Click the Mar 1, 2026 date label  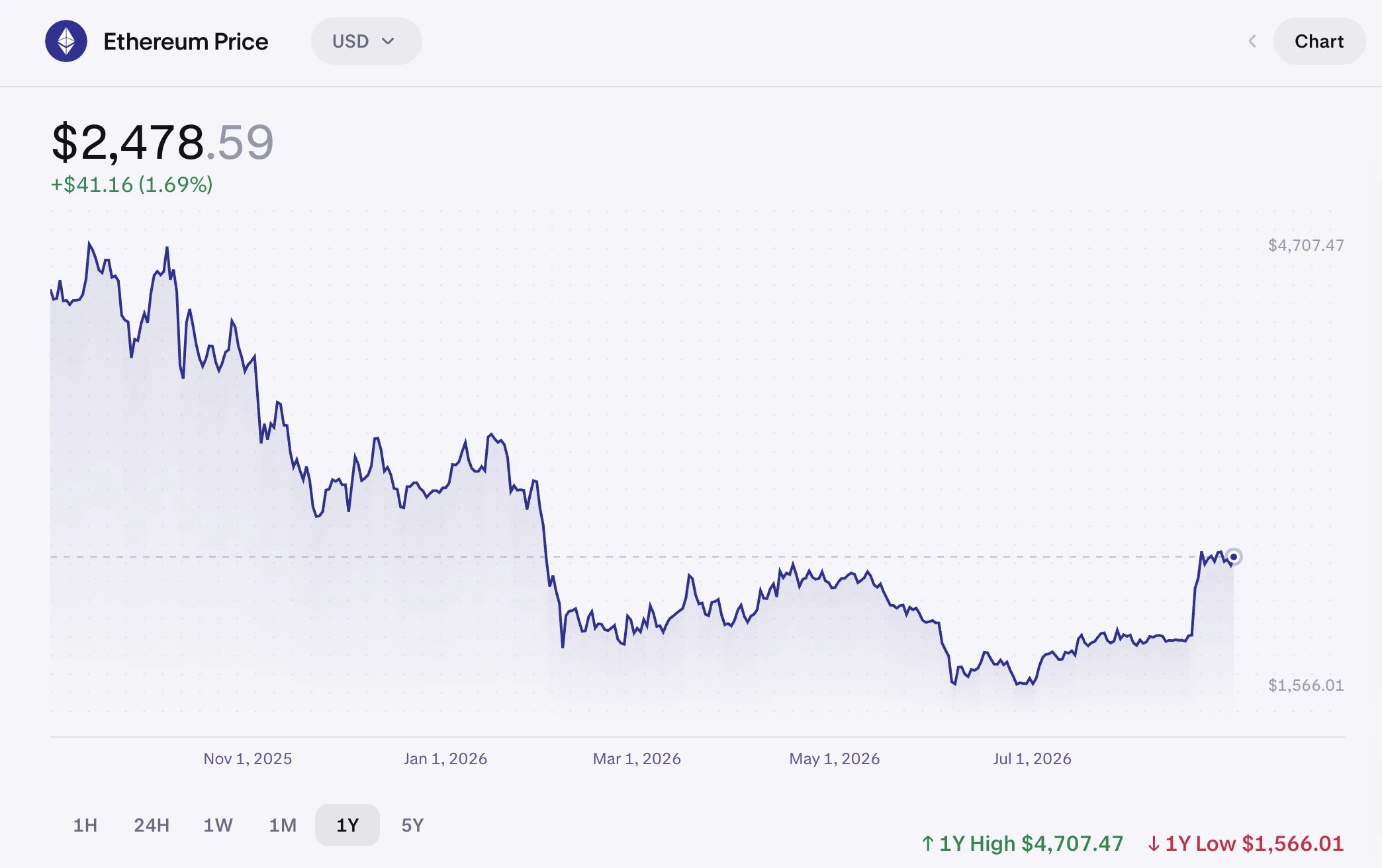[637, 759]
